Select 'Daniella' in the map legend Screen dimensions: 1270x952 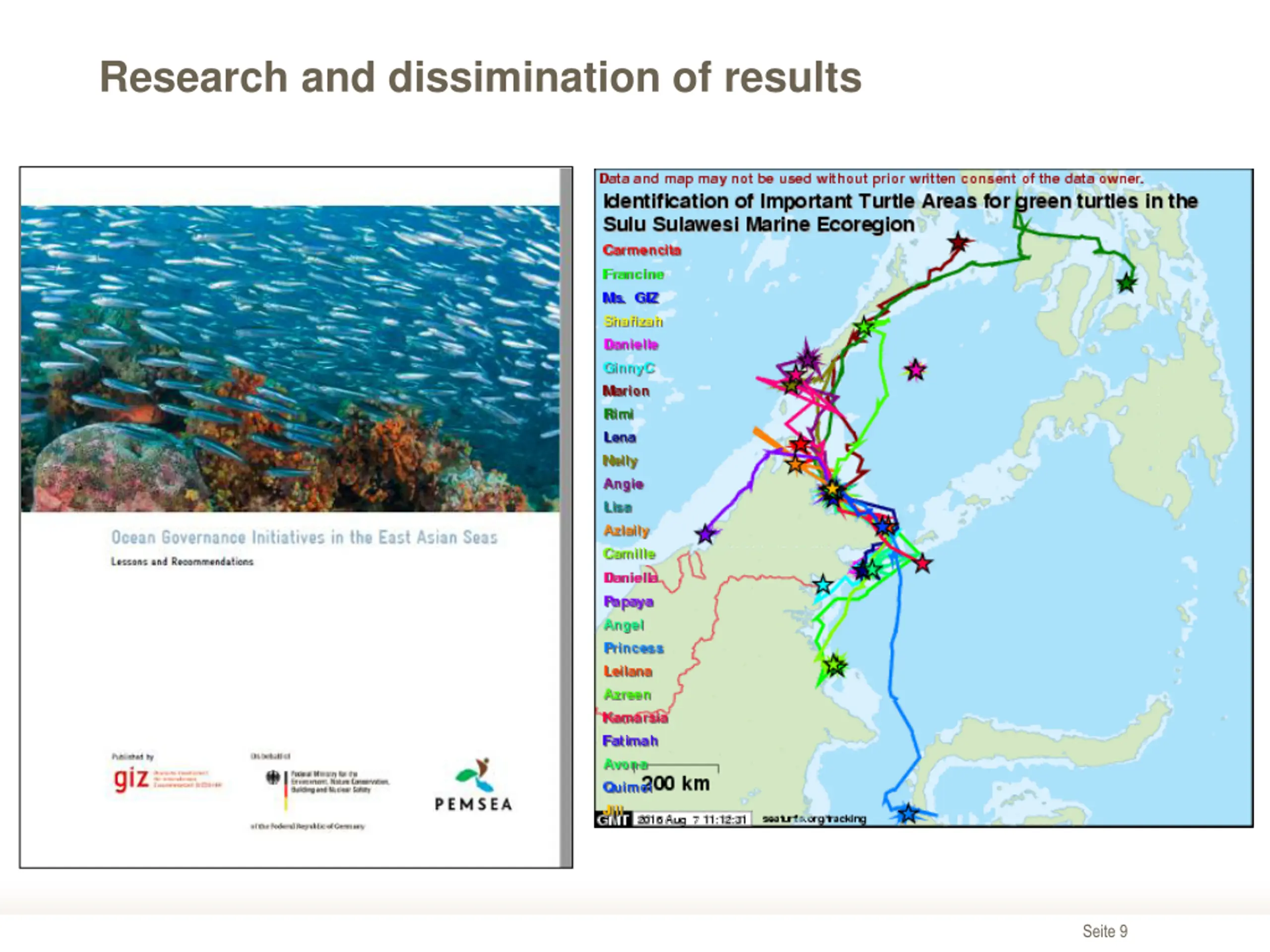pyautogui.click(x=631, y=577)
